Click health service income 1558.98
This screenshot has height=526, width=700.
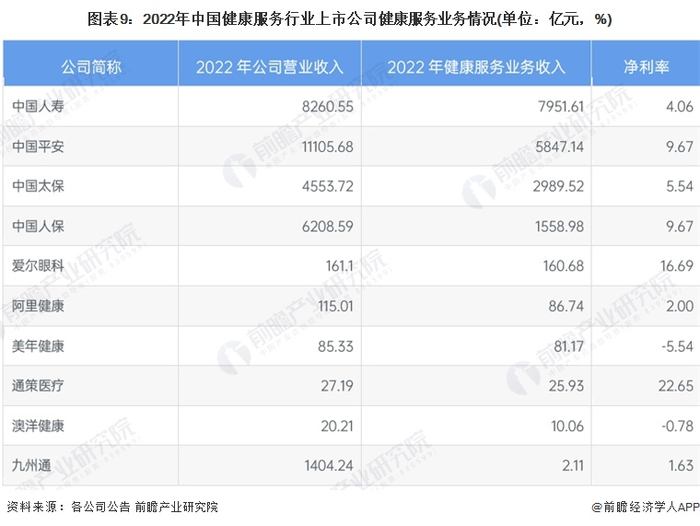[559, 226]
